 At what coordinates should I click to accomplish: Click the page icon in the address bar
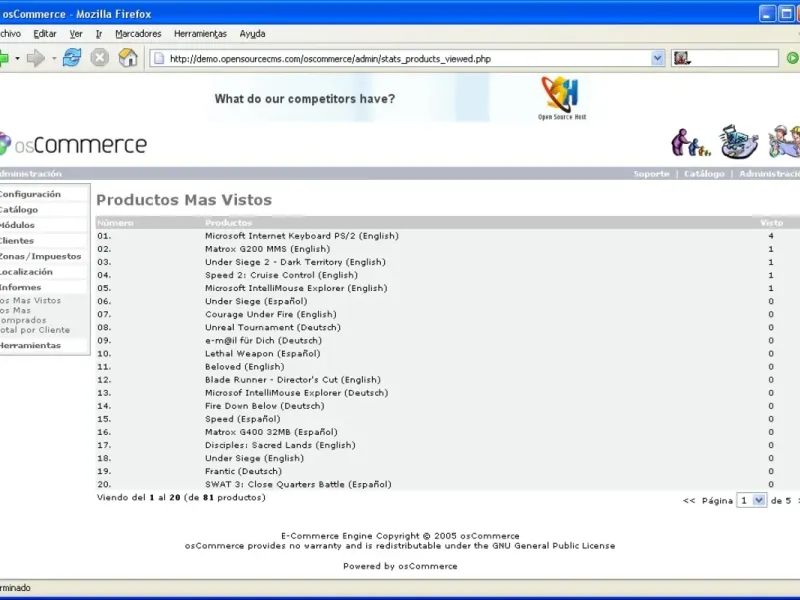pyautogui.click(x=159, y=59)
